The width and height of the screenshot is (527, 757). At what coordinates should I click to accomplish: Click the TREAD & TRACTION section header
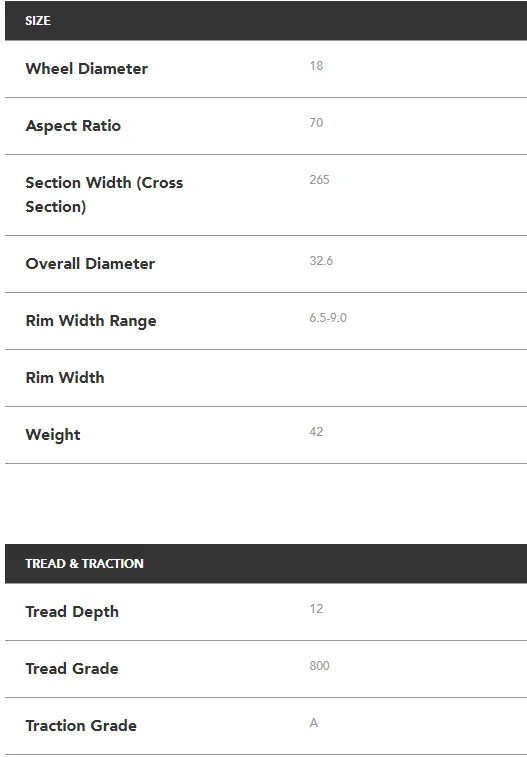pyautogui.click(x=266, y=563)
